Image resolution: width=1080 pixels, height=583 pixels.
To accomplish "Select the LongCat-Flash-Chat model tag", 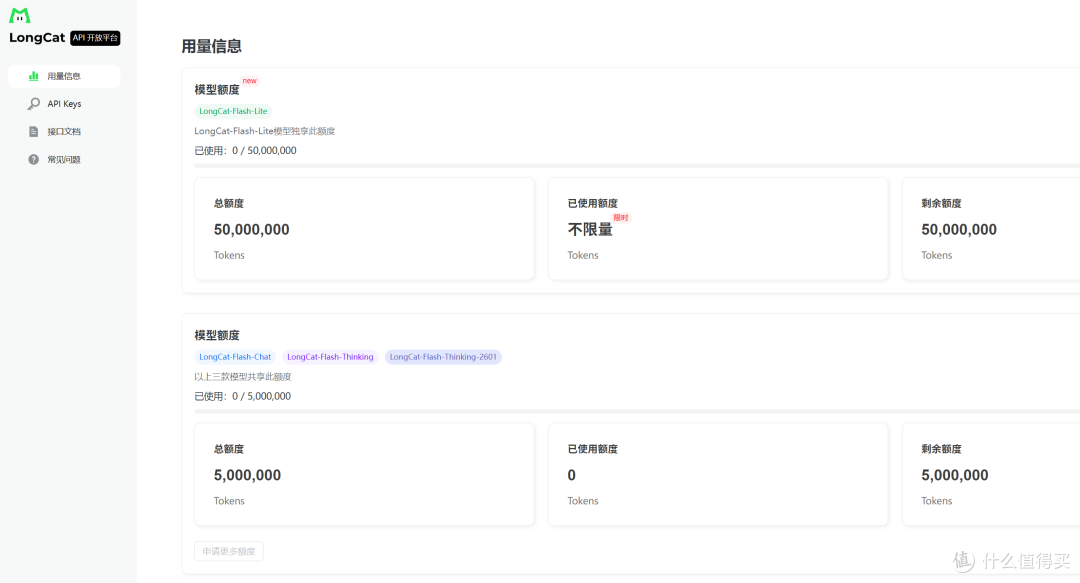I will (x=235, y=357).
